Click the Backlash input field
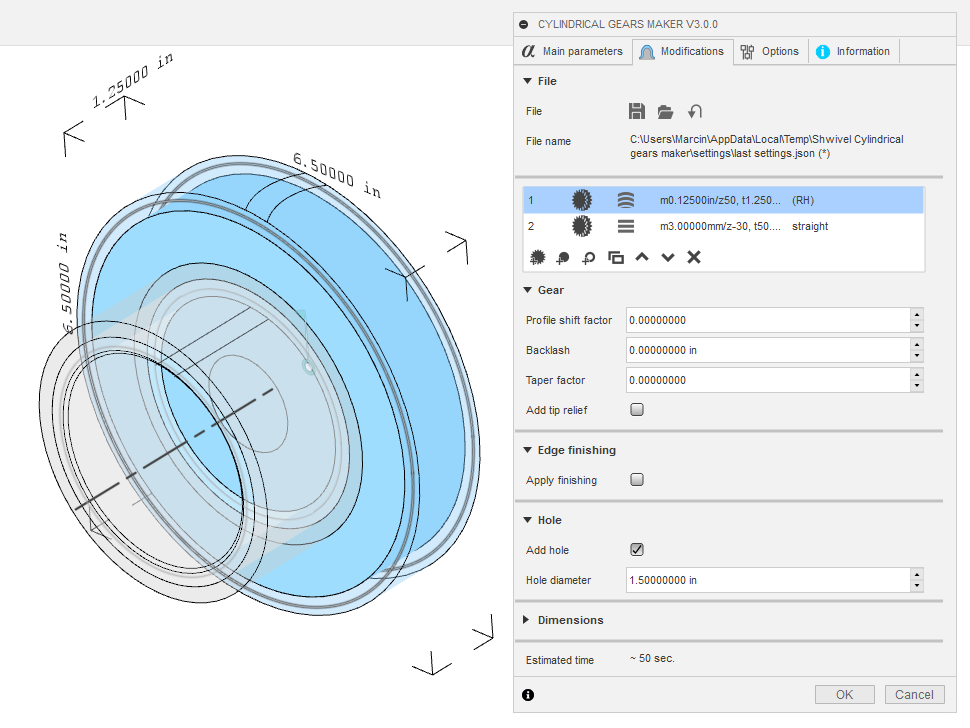Image resolution: width=970 pixels, height=728 pixels. [x=768, y=350]
